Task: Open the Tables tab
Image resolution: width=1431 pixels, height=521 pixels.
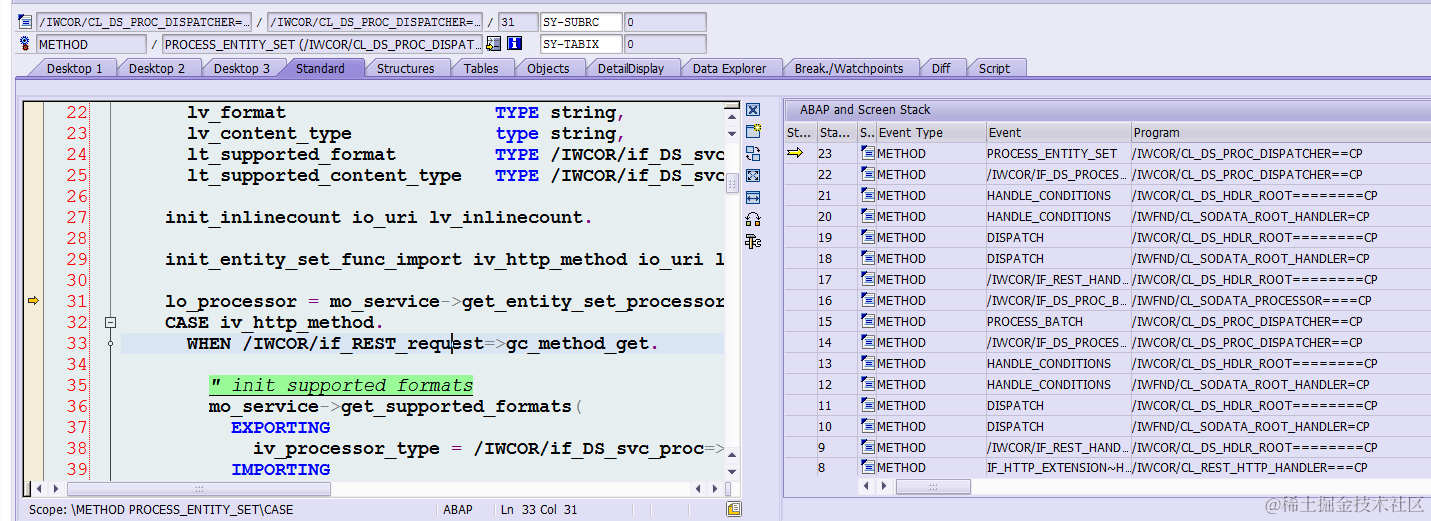Action: pyautogui.click(x=481, y=68)
